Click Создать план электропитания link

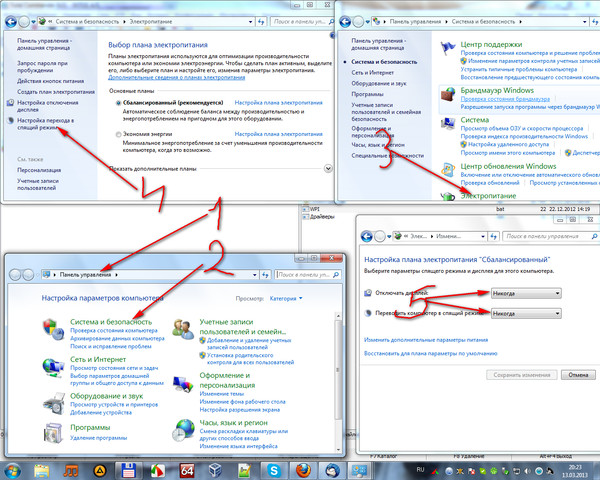pos(56,92)
